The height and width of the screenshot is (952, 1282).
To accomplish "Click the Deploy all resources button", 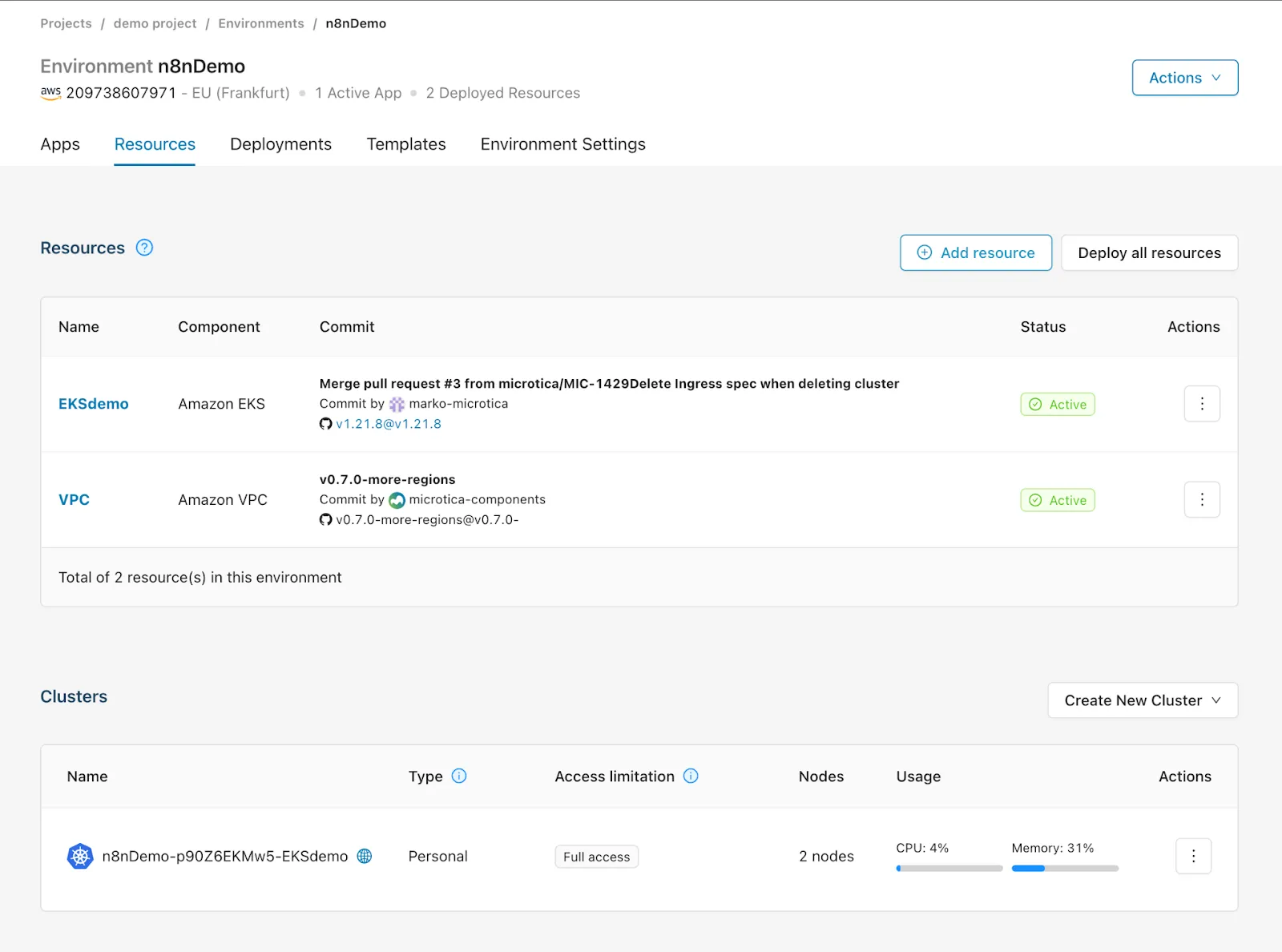I will (1149, 252).
